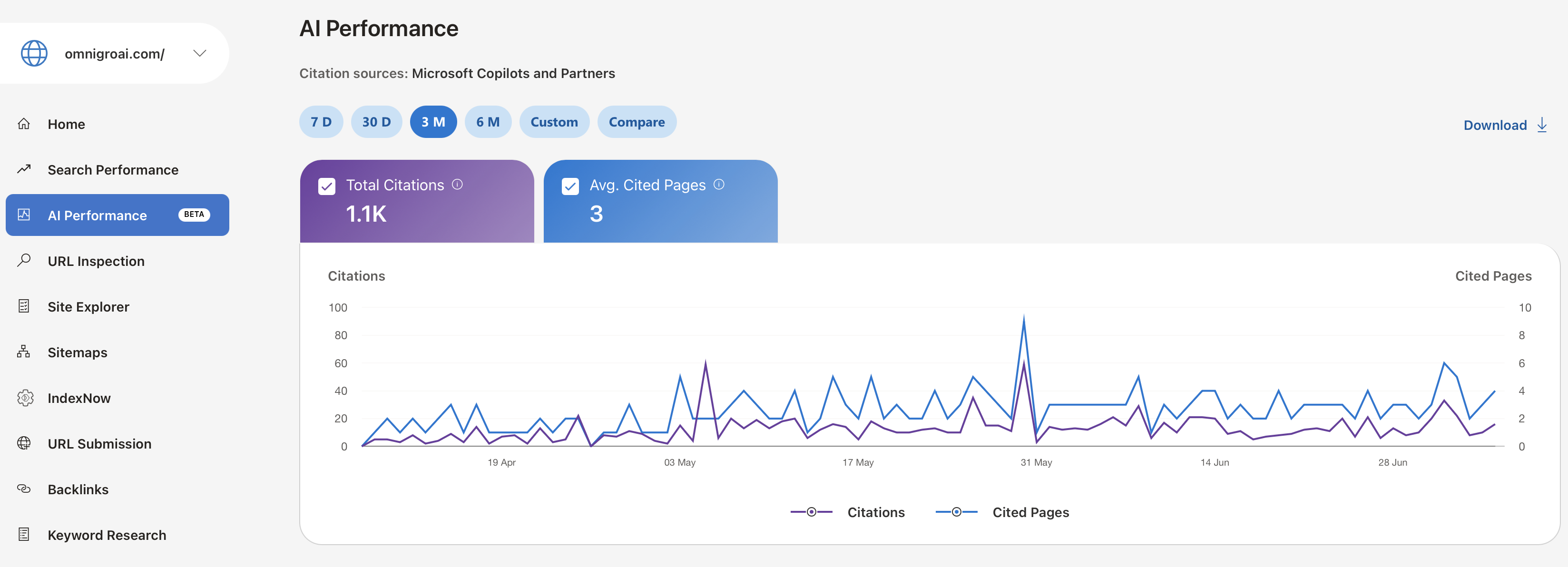Select the 3 M time range
This screenshot has height=567, width=1568.
pyautogui.click(x=433, y=122)
